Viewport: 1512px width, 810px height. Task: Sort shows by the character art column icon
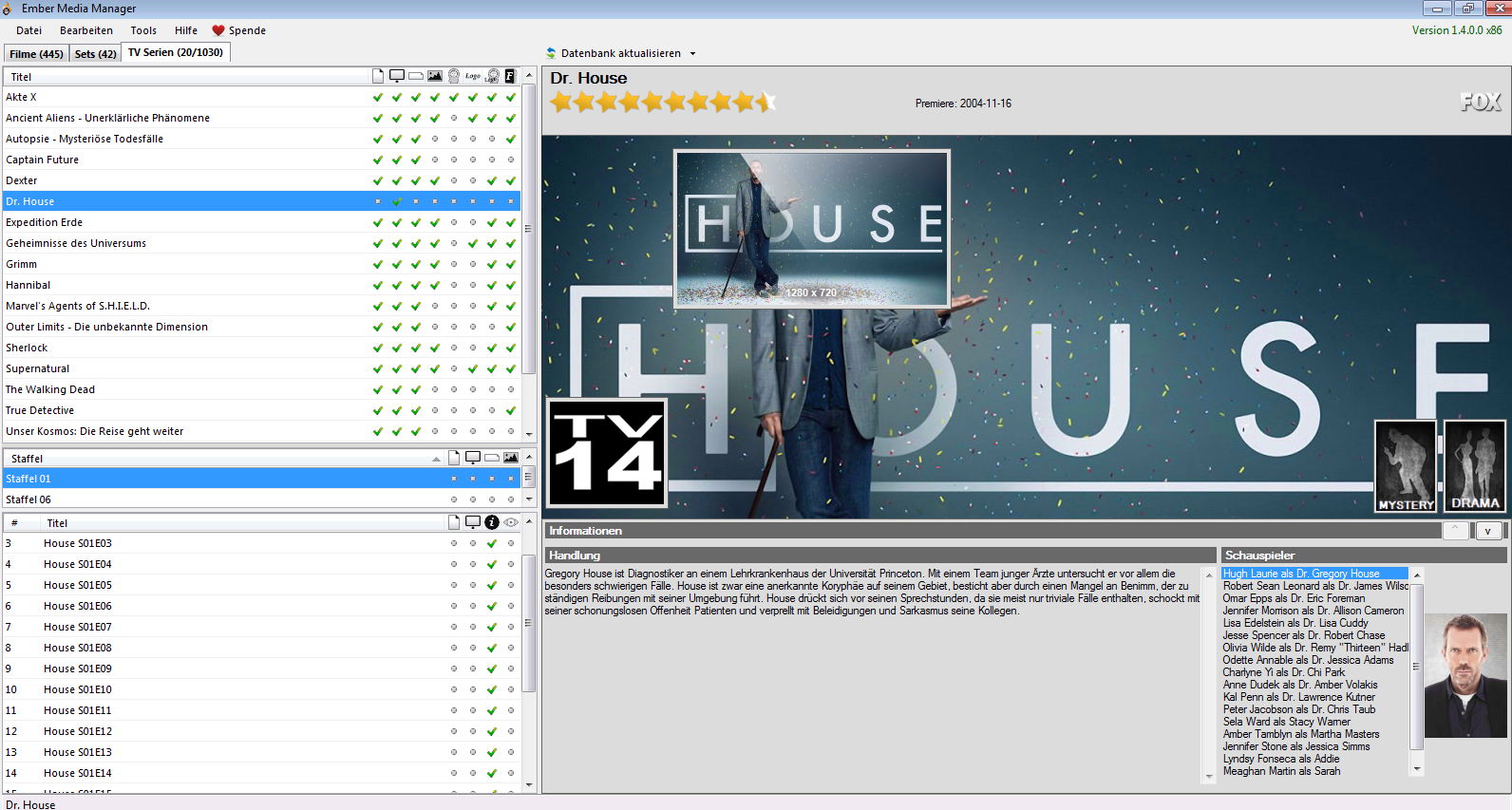pos(454,76)
